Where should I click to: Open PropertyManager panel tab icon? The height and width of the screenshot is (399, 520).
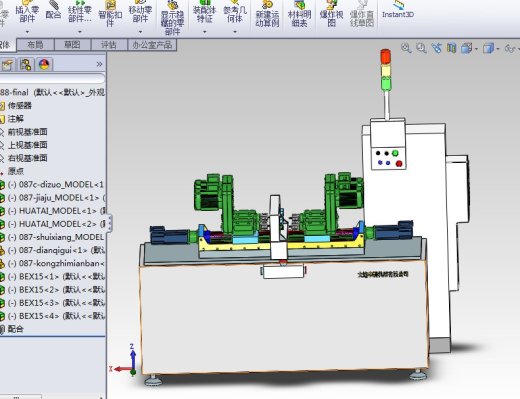tap(8, 65)
